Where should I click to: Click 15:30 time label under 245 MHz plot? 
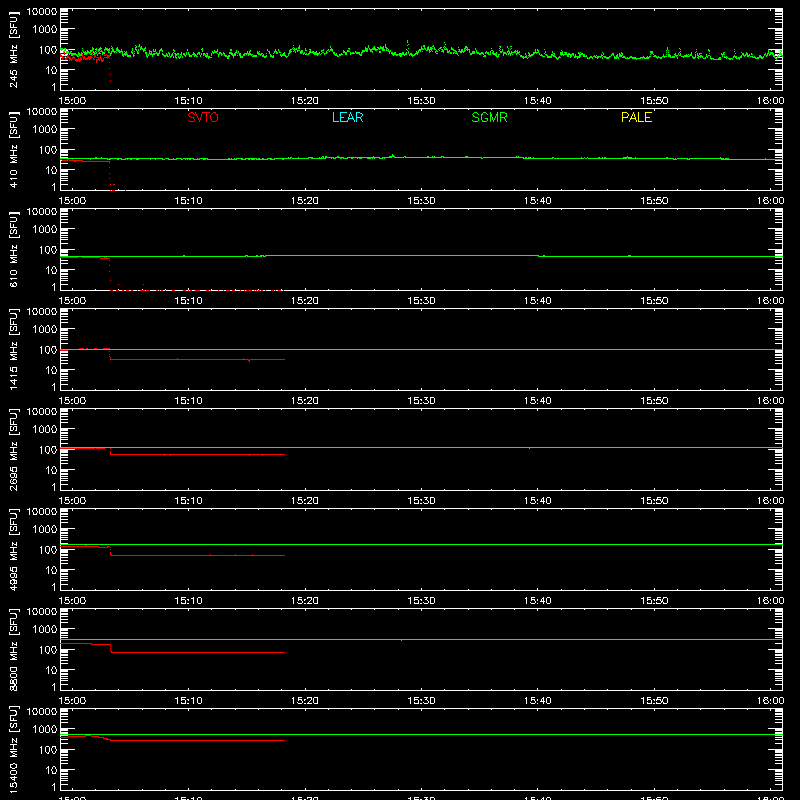coord(421,101)
